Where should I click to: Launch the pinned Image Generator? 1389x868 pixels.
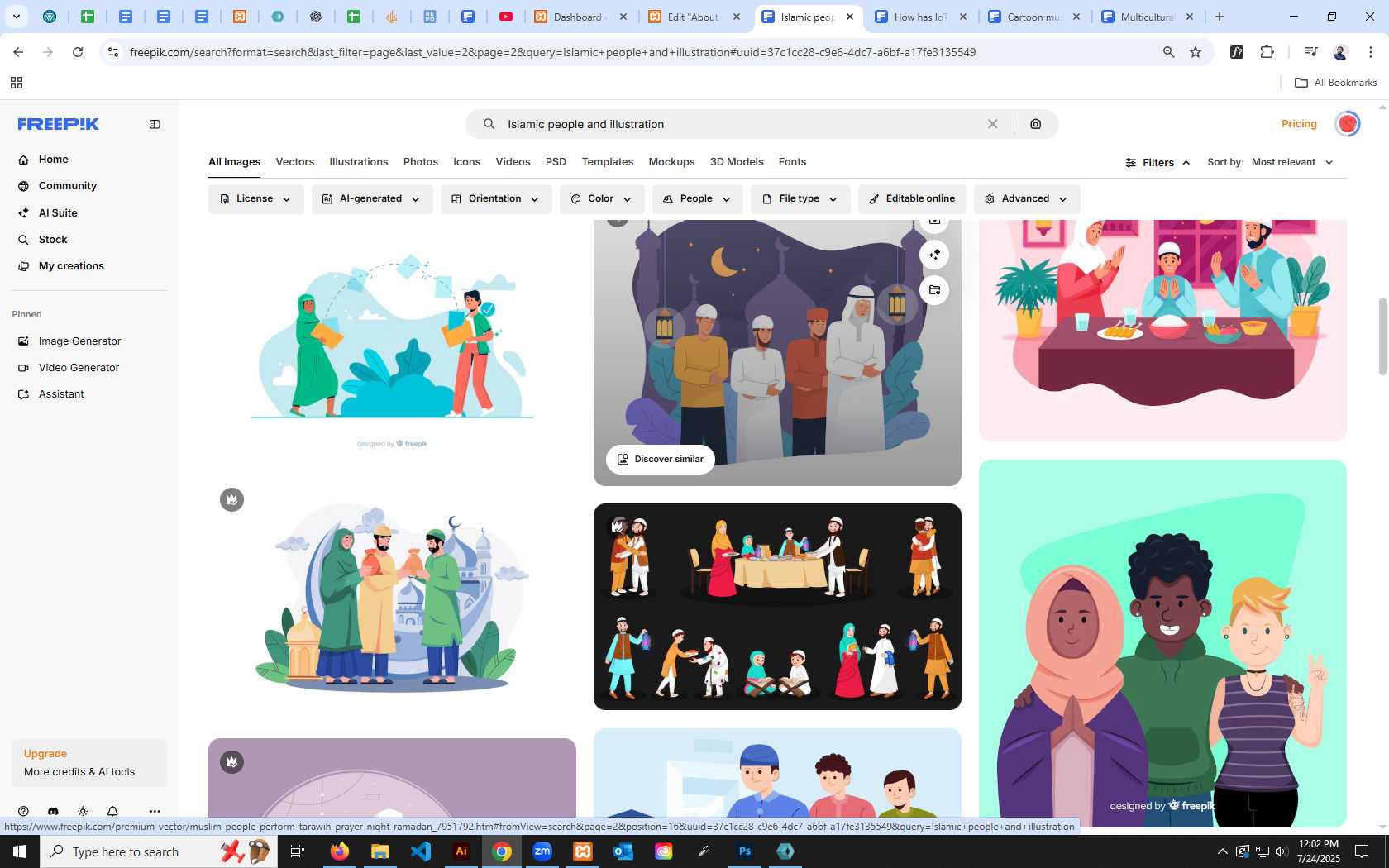pos(79,341)
